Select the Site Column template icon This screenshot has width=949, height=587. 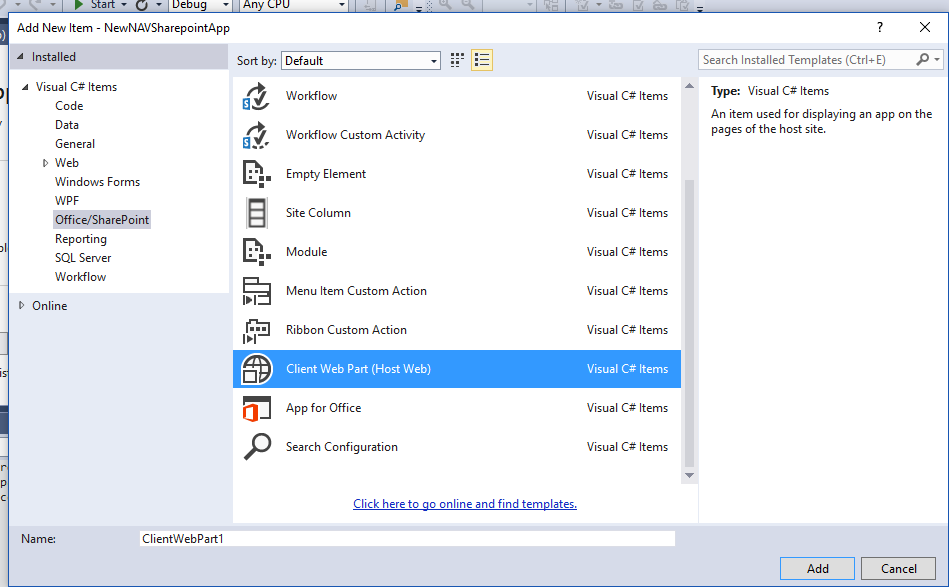(256, 213)
